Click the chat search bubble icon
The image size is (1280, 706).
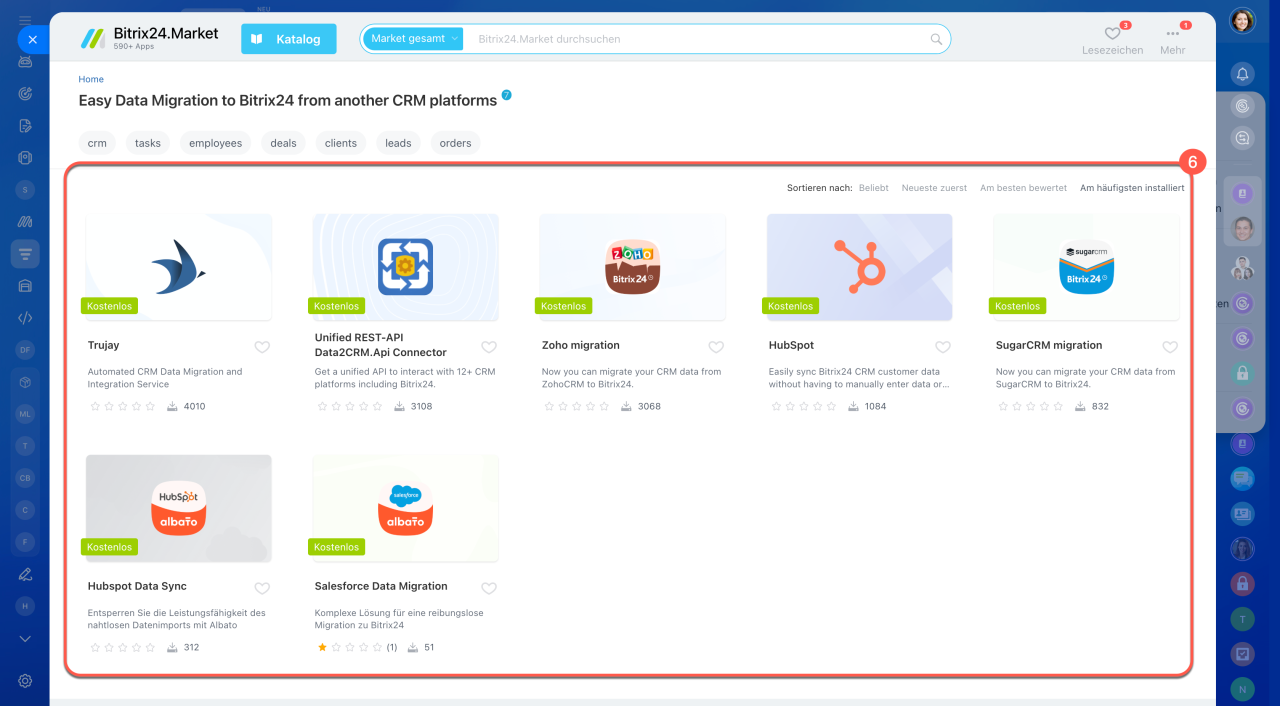[1242, 138]
